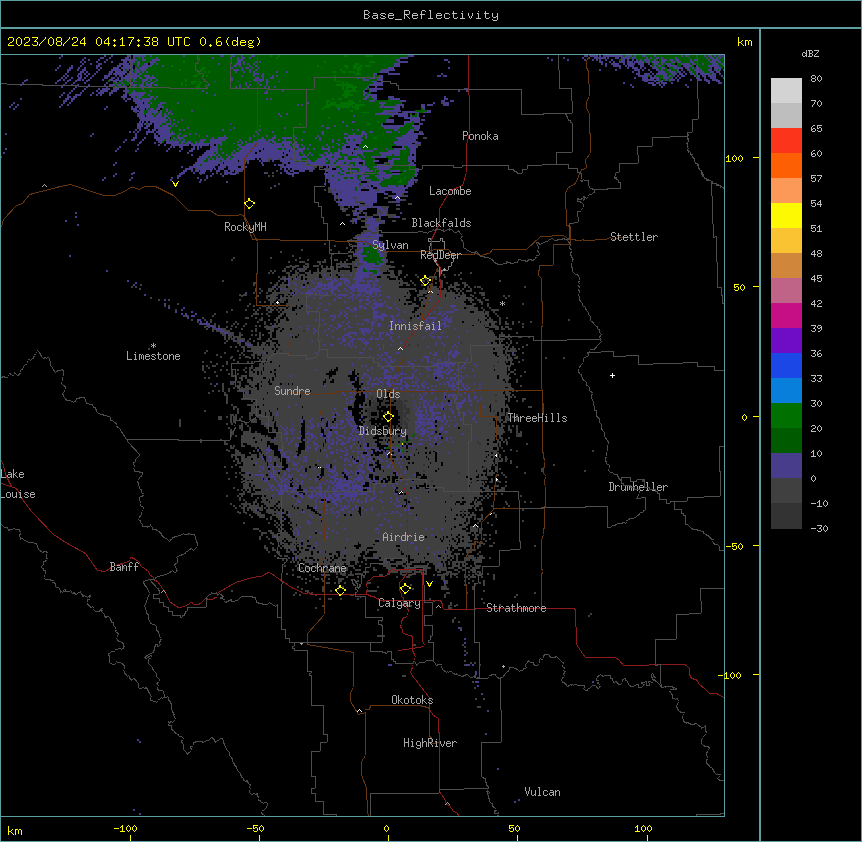Click the Calgary city label
The image size is (862, 842).
400,603
